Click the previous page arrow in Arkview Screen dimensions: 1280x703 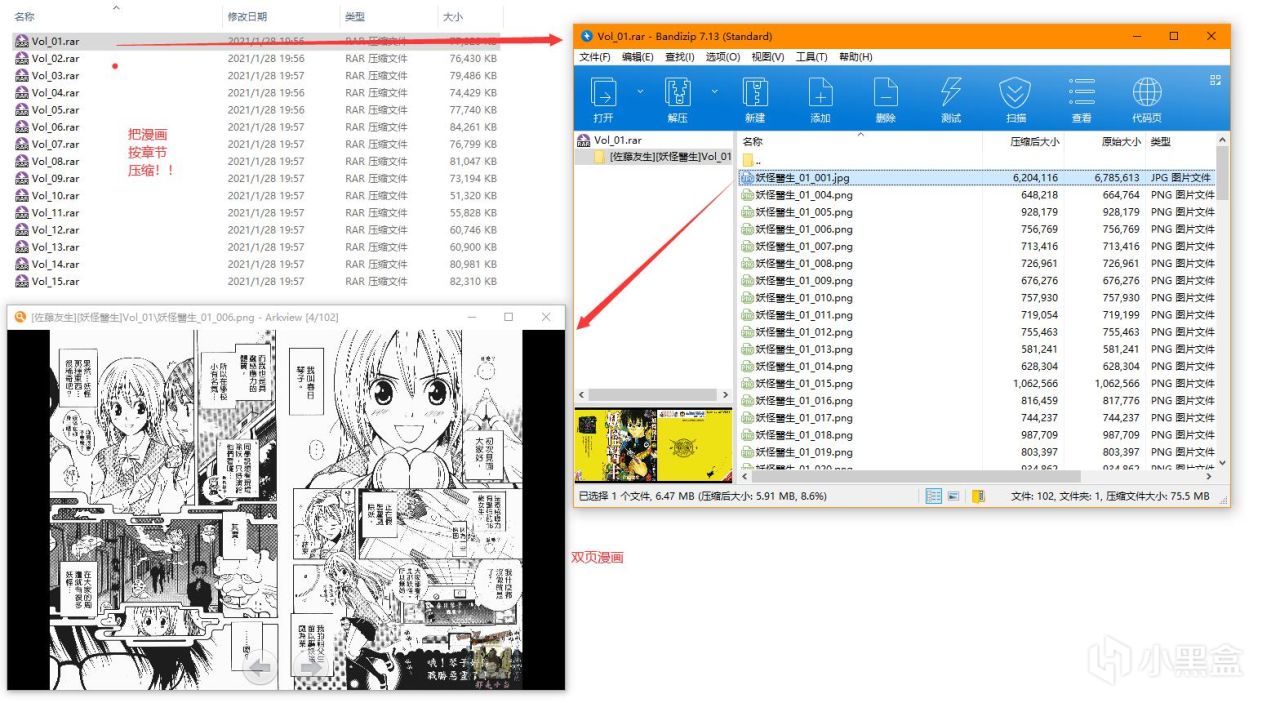click(260, 667)
